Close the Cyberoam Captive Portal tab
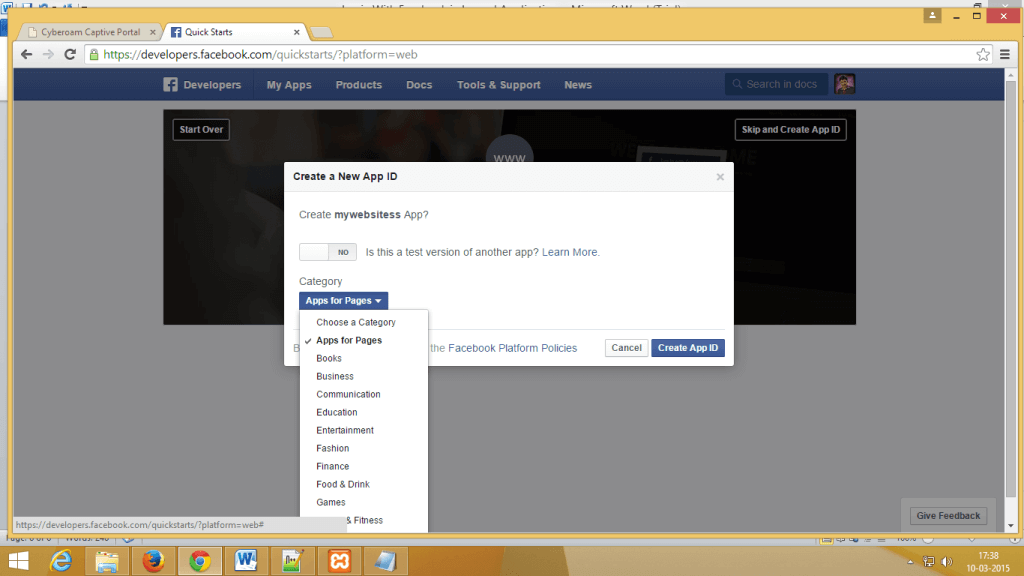Viewport: 1024px width, 576px height. [x=153, y=32]
